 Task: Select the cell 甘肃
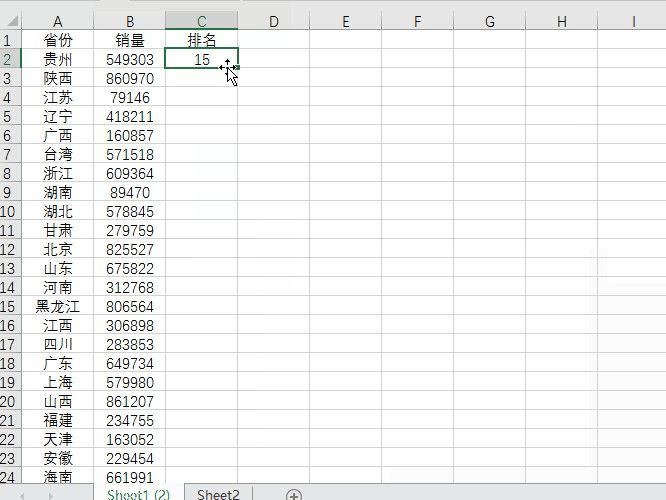click(x=58, y=230)
